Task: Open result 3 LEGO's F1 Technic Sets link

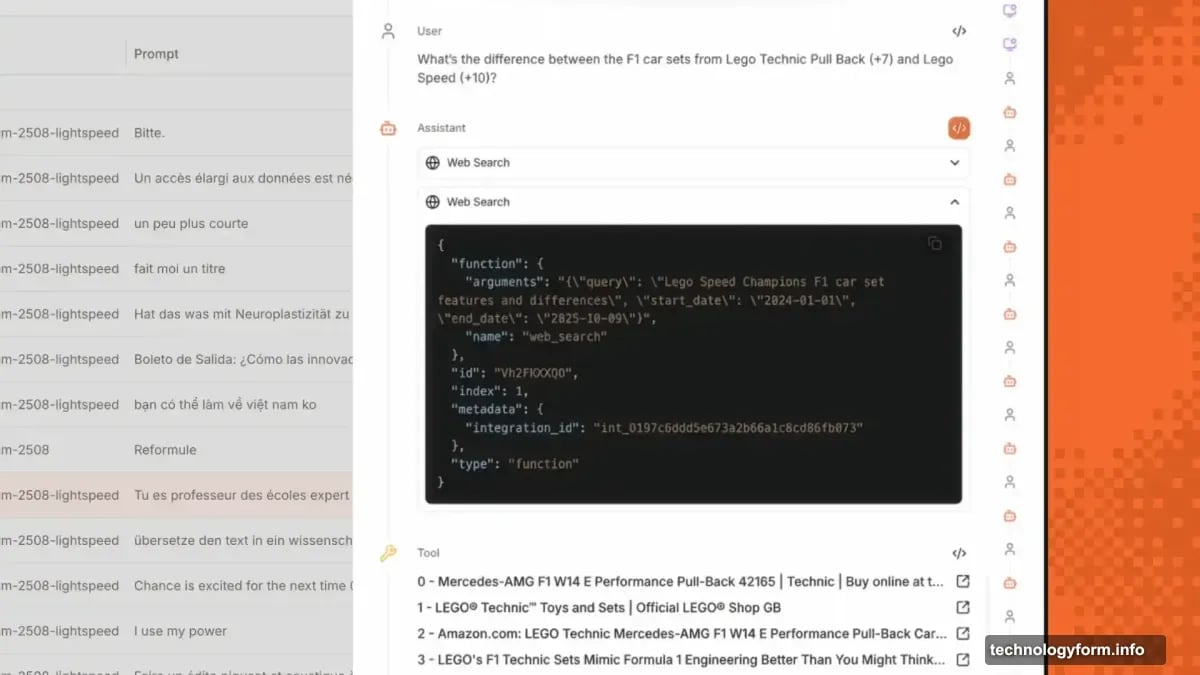Action: (681, 659)
